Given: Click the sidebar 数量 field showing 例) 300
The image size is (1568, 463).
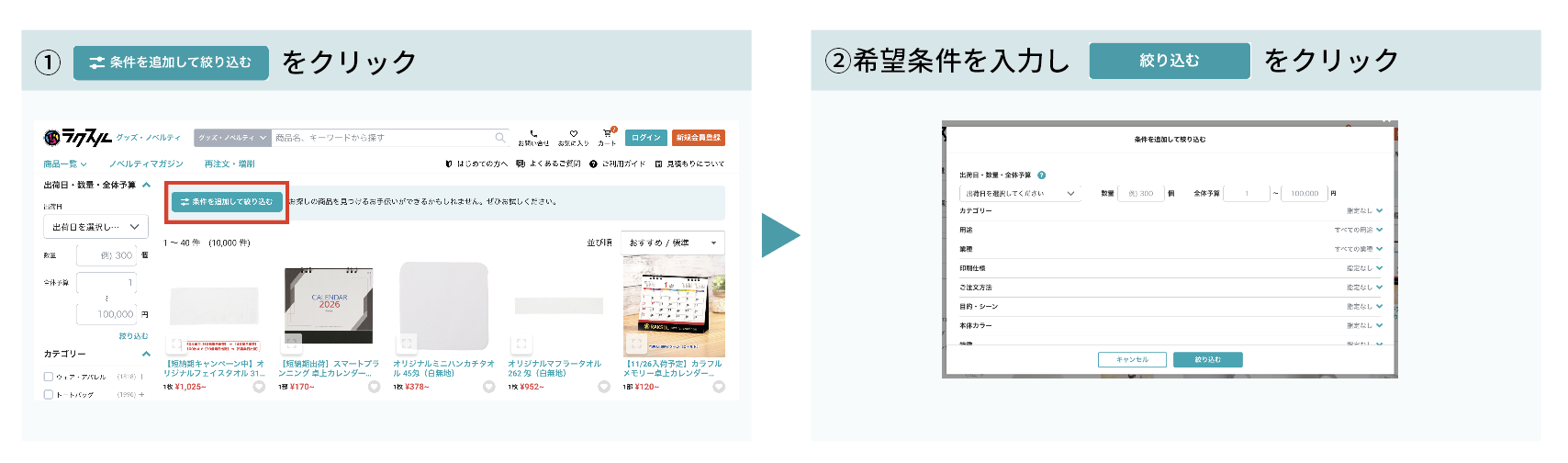Looking at the screenshot, I should click(x=106, y=255).
